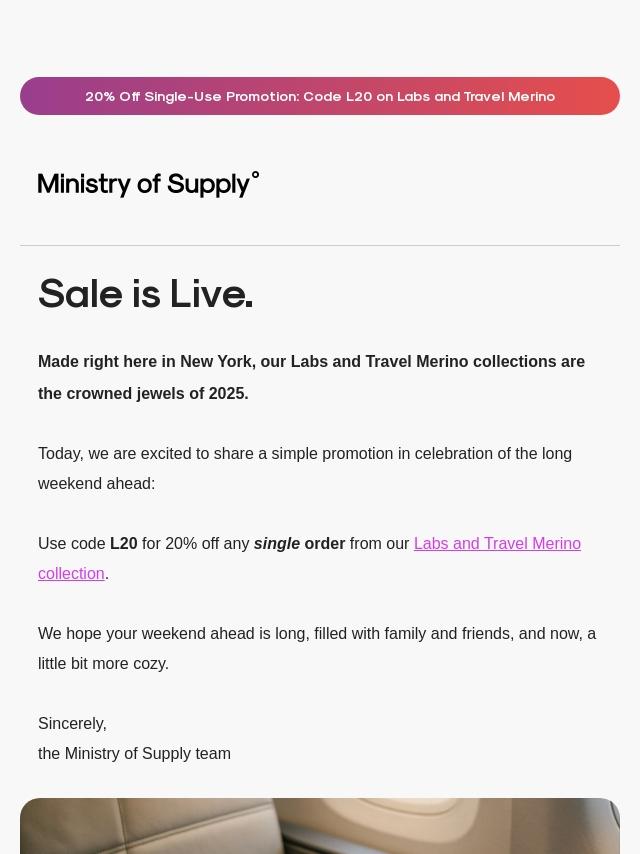
Task: Click the word "collection" in the purple link
Action: [71, 574]
